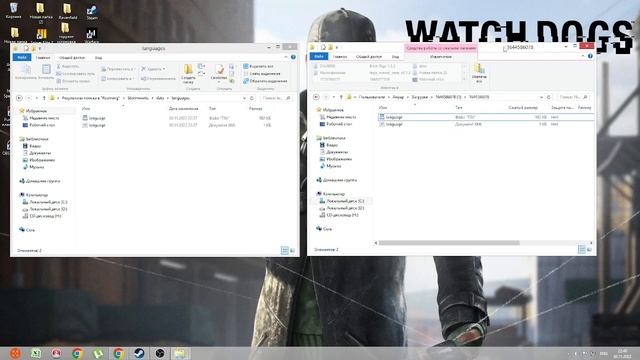Click the Back arrow in left window
This screenshot has height=360, width=640.
[x=19, y=98]
